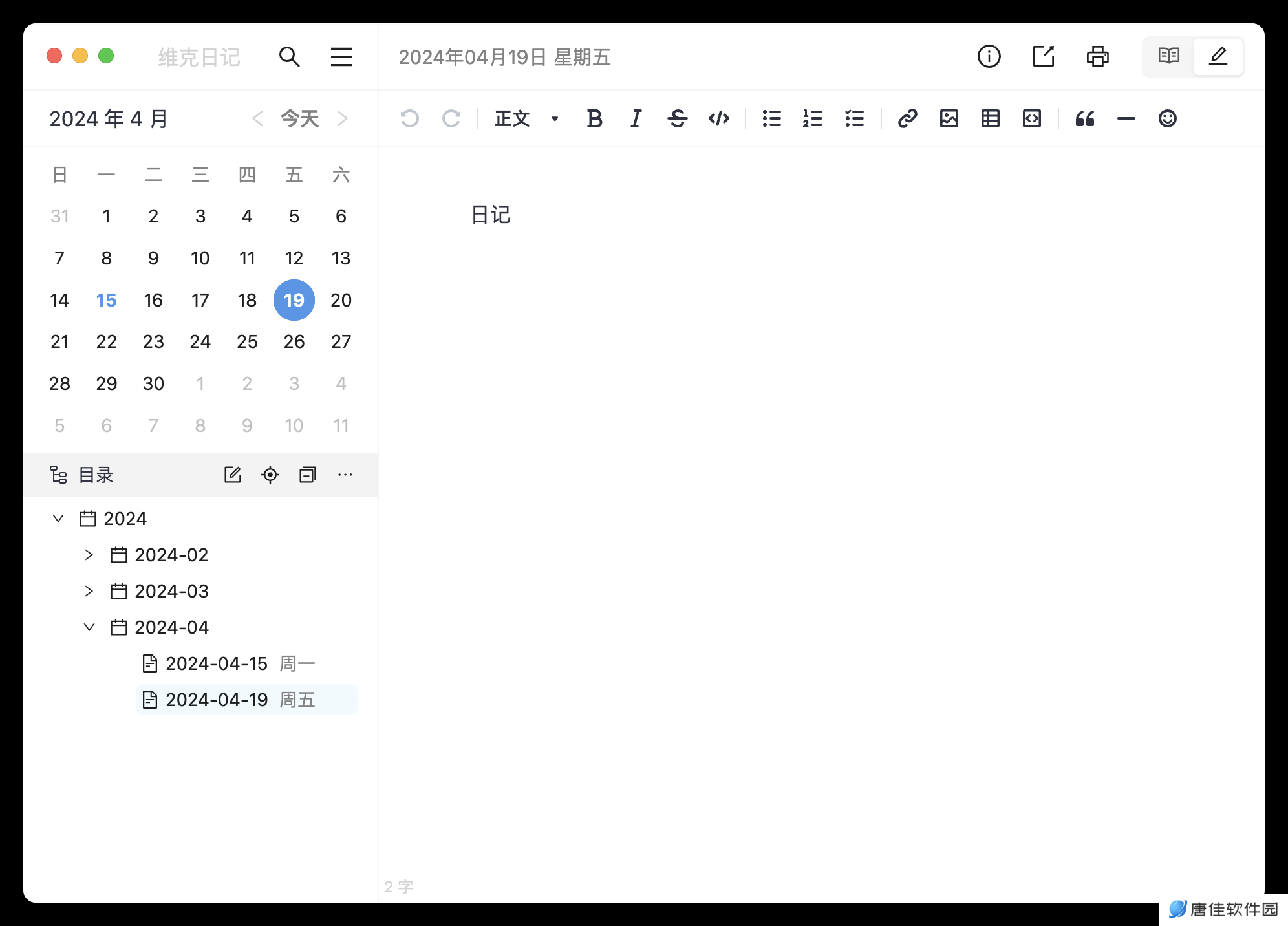The width and height of the screenshot is (1288, 926).
Task: Click the 日记 text in the editor
Action: (x=491, y=215)
